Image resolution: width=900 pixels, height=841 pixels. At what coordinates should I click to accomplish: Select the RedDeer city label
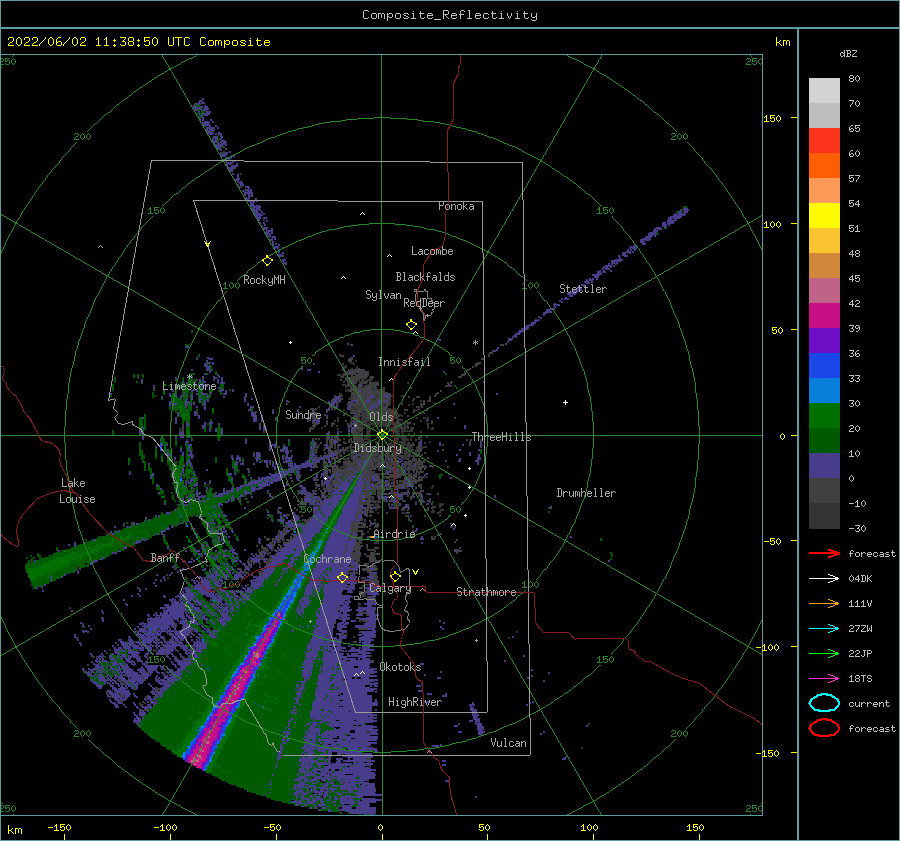point(424,303)
